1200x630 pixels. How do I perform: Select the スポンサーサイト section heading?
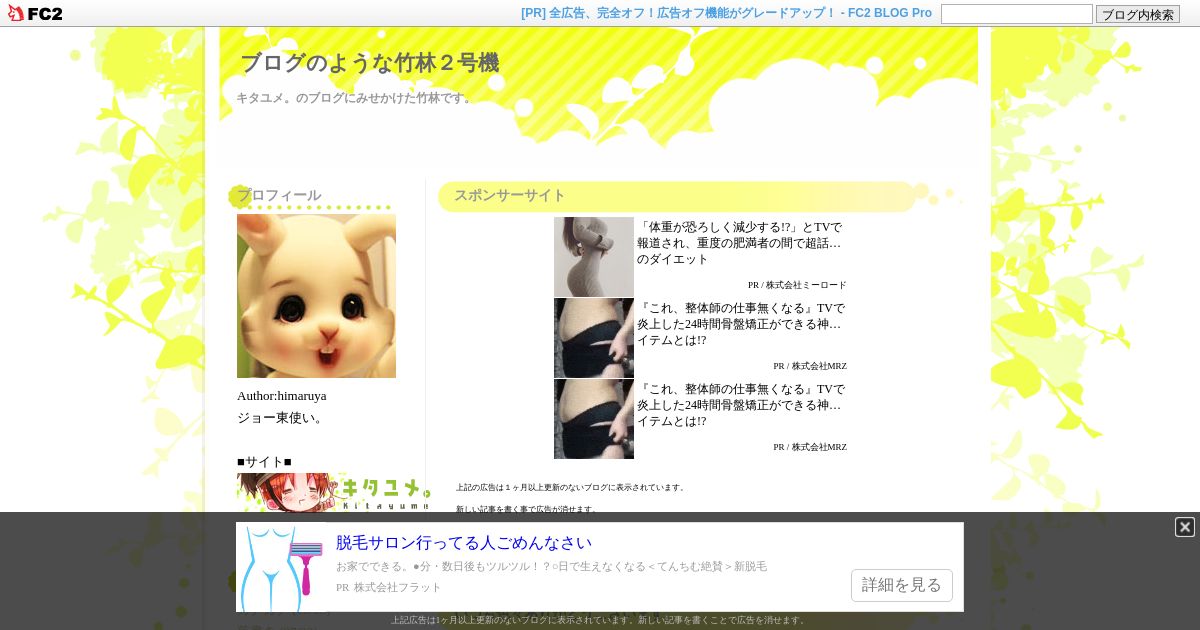510,195
